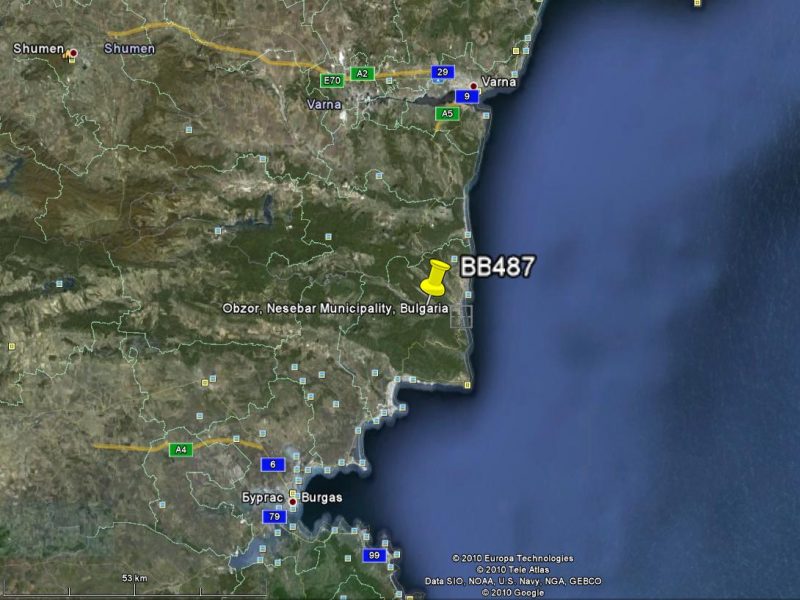Click the 2010 Google copyright text
800x600 pixels.
(512, 592)
